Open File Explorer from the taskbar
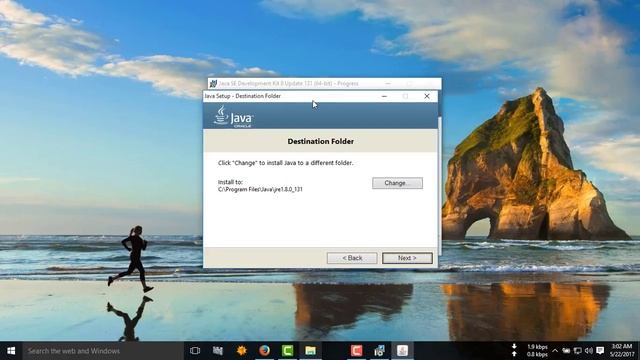The image size is (640, 360). [310, 351]
